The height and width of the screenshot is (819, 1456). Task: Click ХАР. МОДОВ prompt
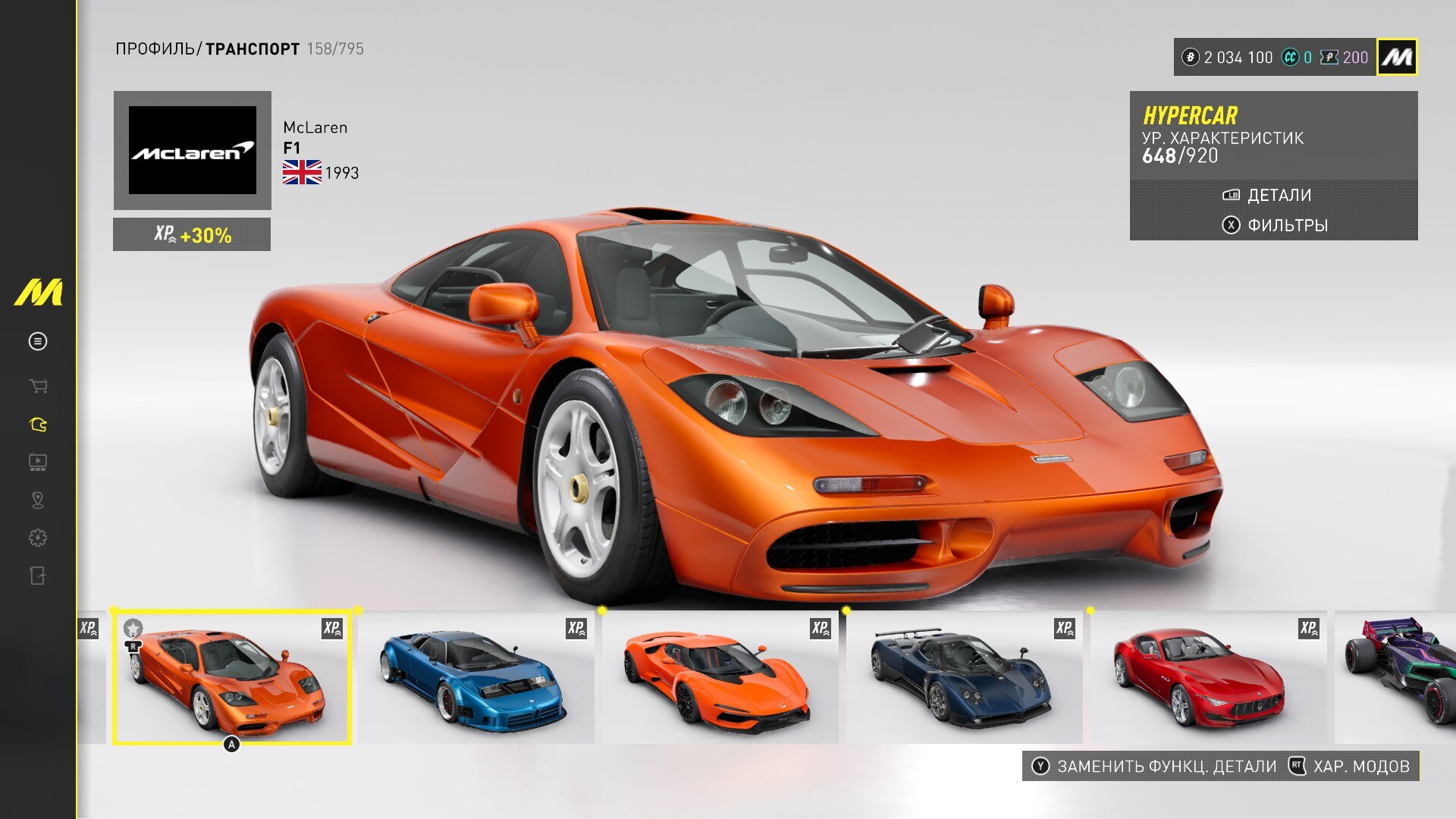(1351, 767)
